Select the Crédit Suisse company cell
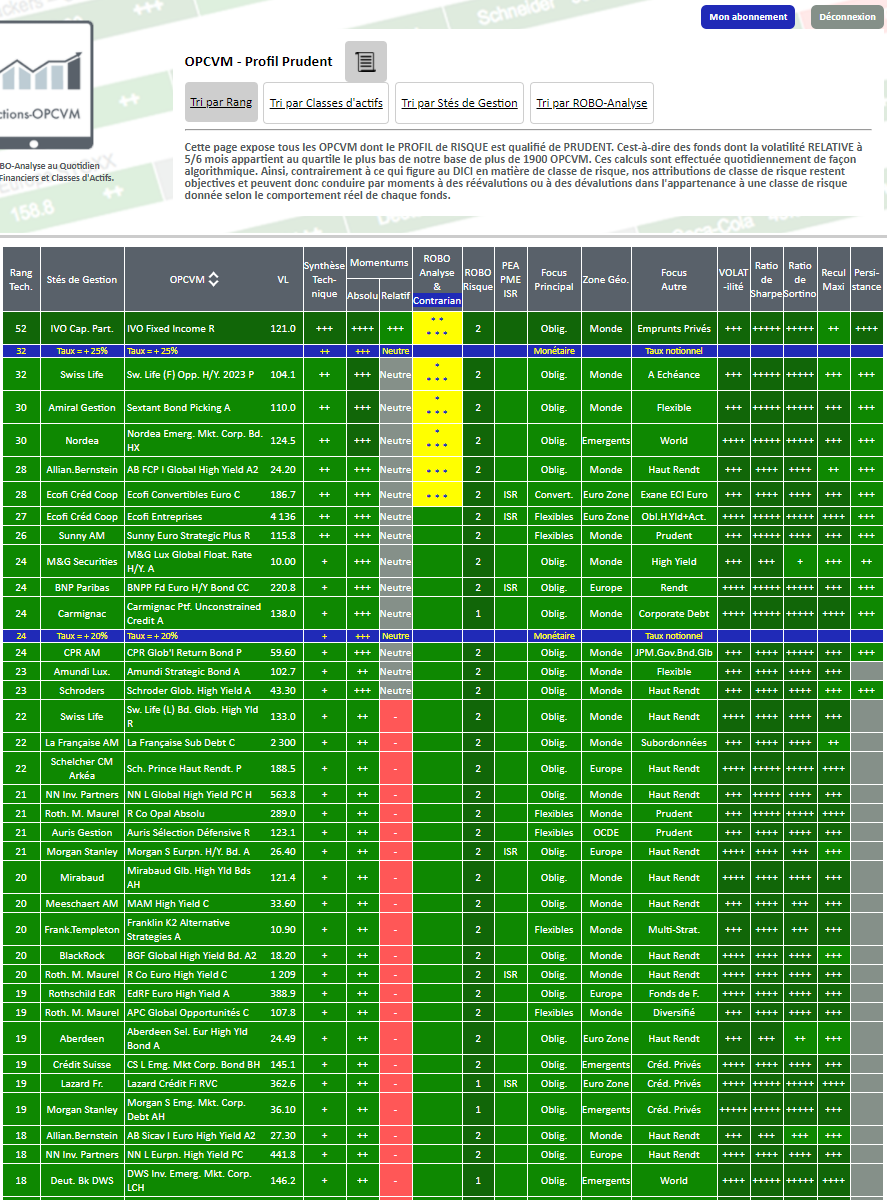Screen dimensions: 887x1200 tap(82, 1065)
